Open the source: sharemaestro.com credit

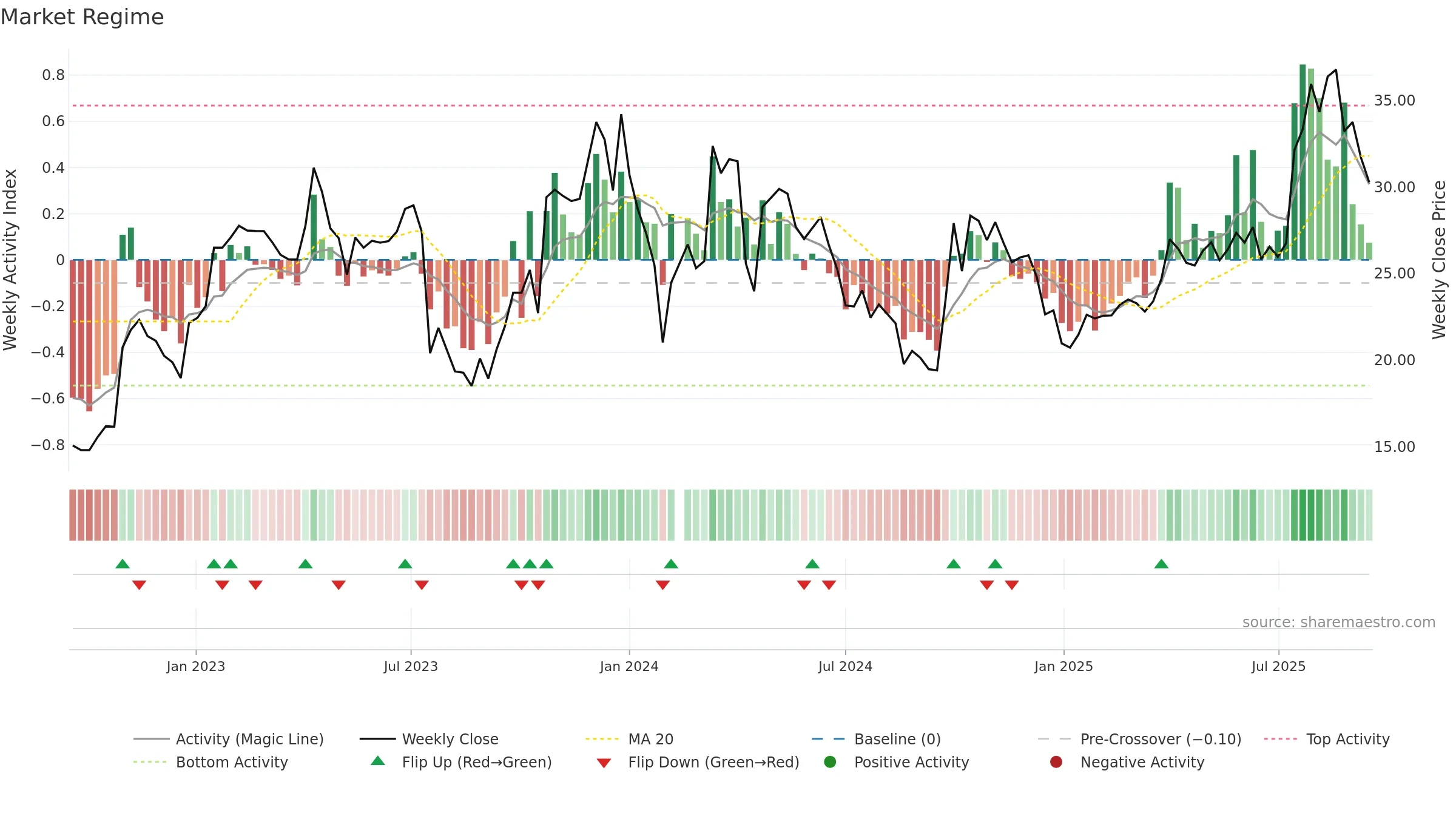(x=1339, y=622)
